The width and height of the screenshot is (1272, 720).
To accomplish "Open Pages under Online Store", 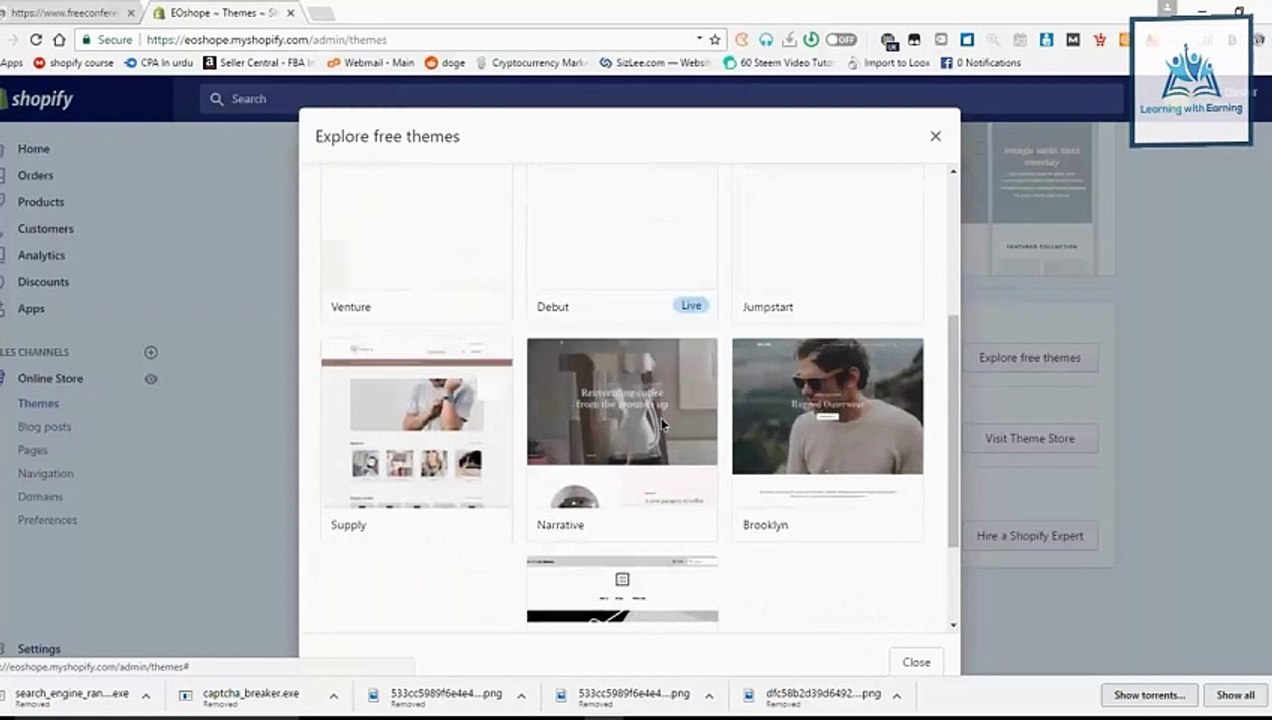I will tap(32, 450).
